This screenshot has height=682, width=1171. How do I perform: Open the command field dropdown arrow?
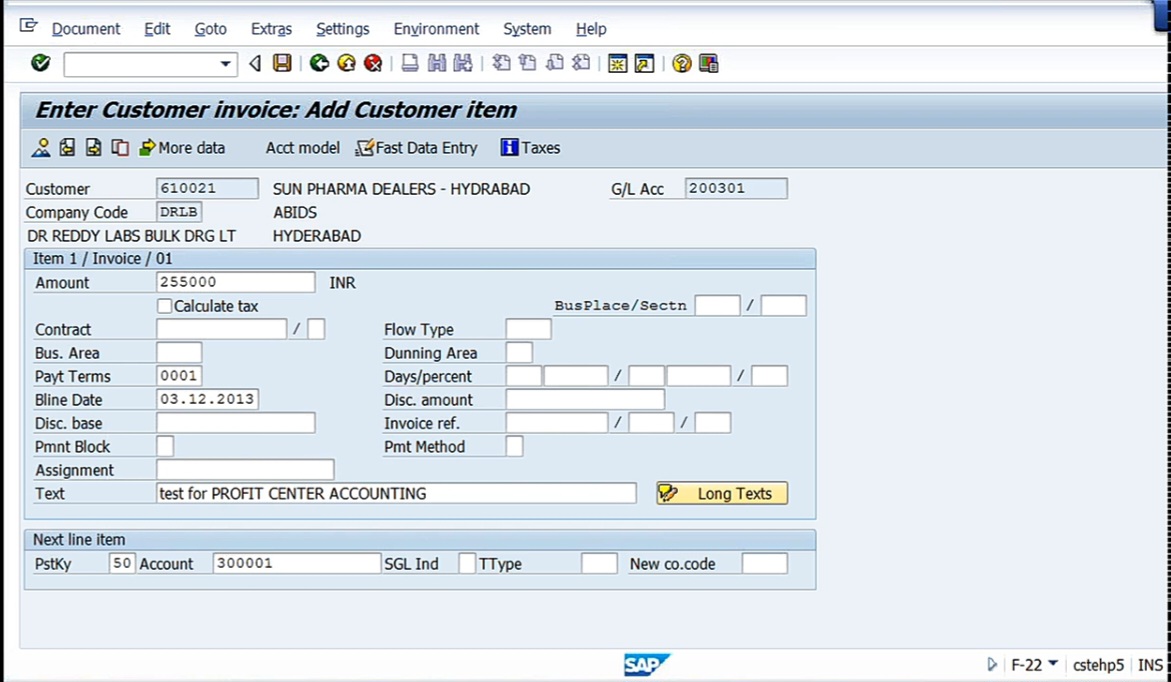click(x=226, y=64)
